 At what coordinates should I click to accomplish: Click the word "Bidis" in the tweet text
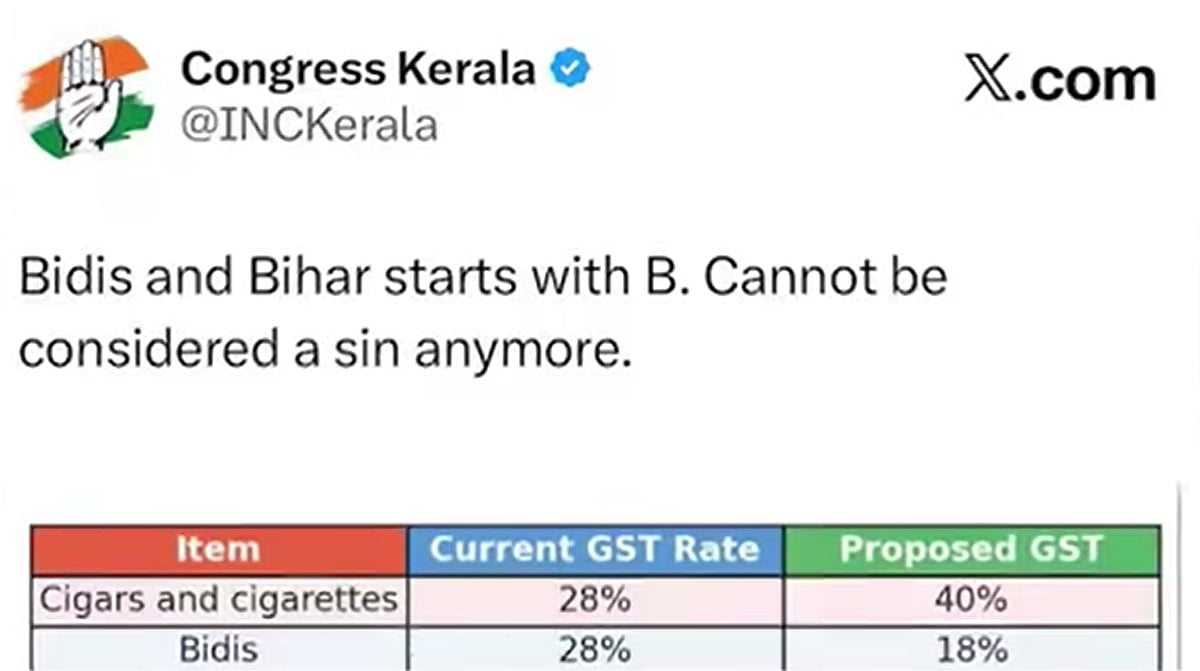pyautogui.click(x=77, y=279)
